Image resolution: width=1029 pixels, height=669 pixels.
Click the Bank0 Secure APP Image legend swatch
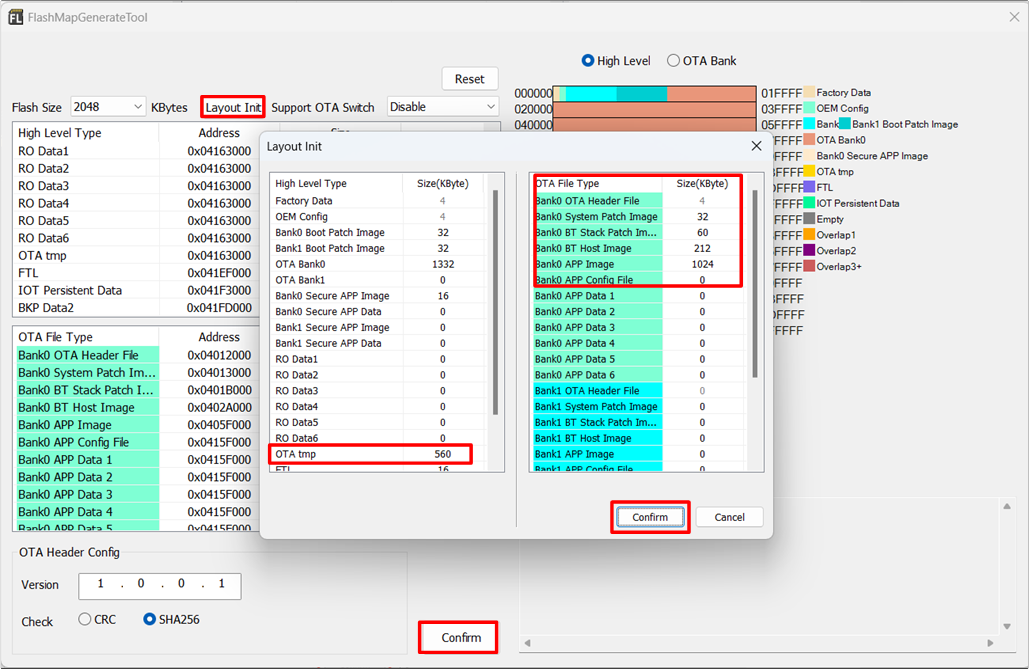click(x=809, y=156)
